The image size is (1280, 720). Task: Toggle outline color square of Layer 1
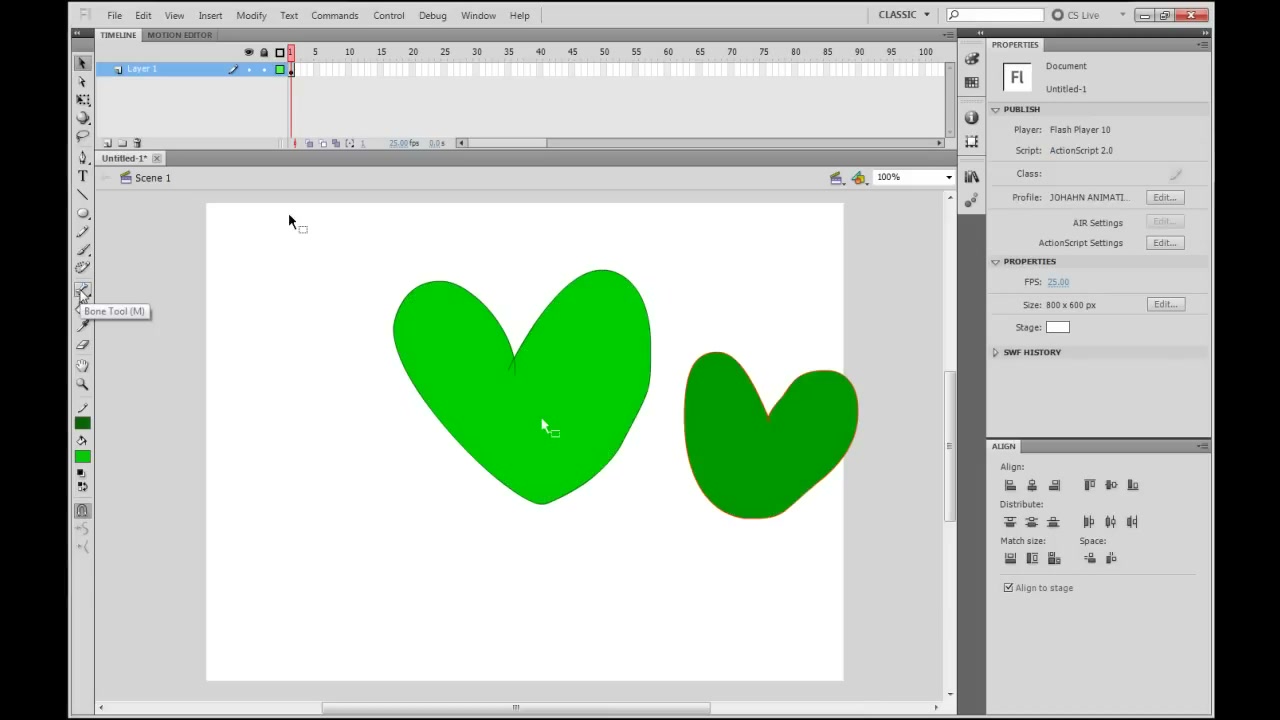tap(280, 69)
